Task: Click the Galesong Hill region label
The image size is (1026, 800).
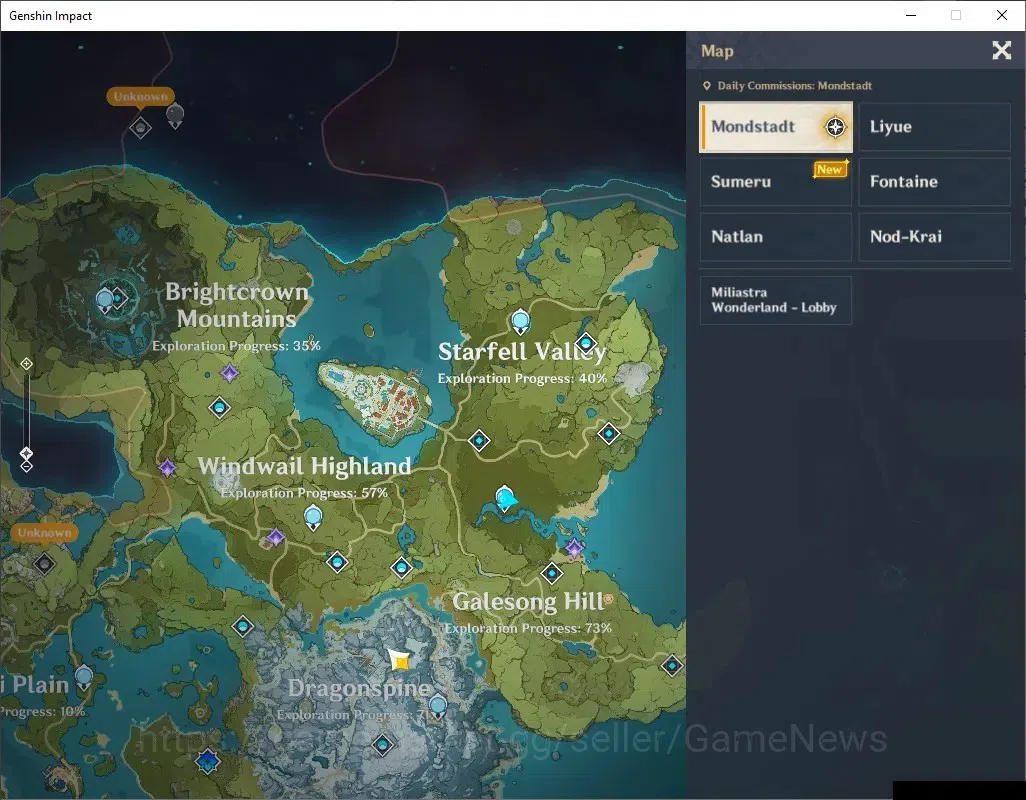Action: click(x=528, y=601)
